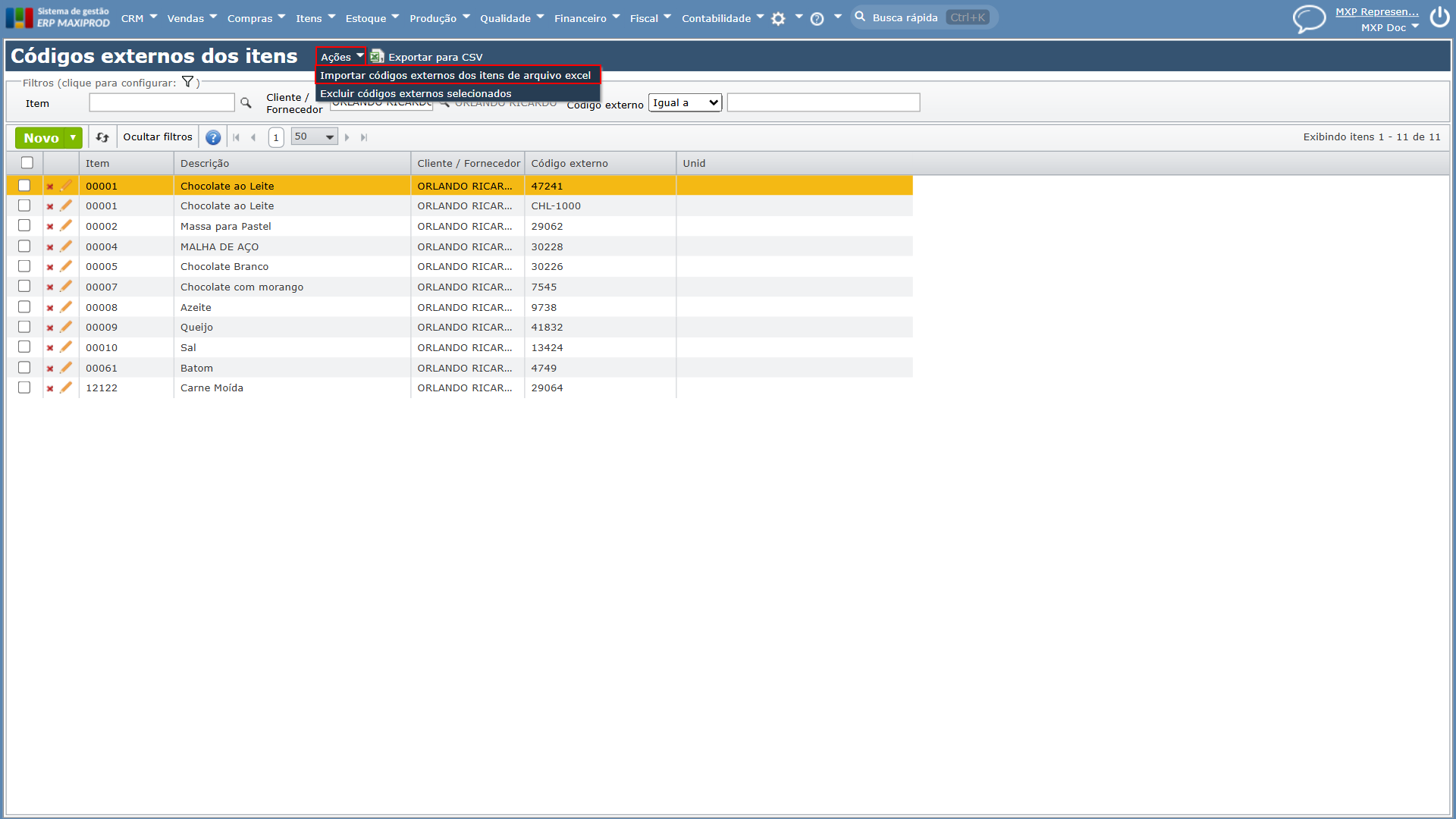Delete row with external code 47241
This screenshot has width=1456, height=819.
tap(50, 187)
